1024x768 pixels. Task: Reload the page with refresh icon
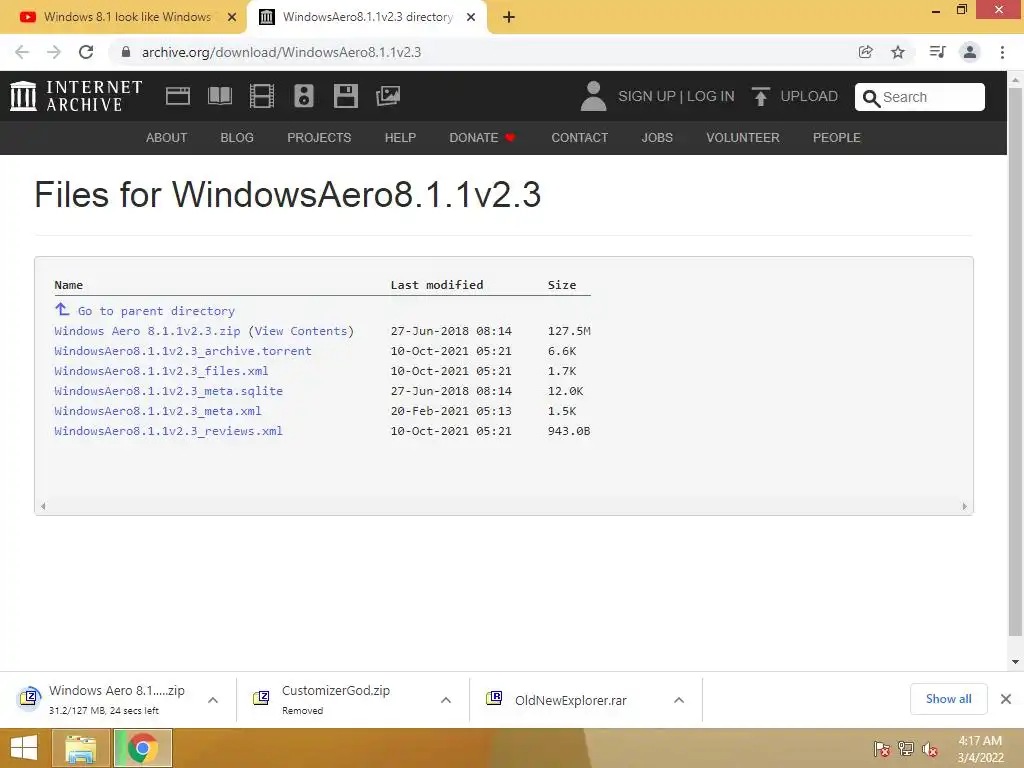point(86,52)
